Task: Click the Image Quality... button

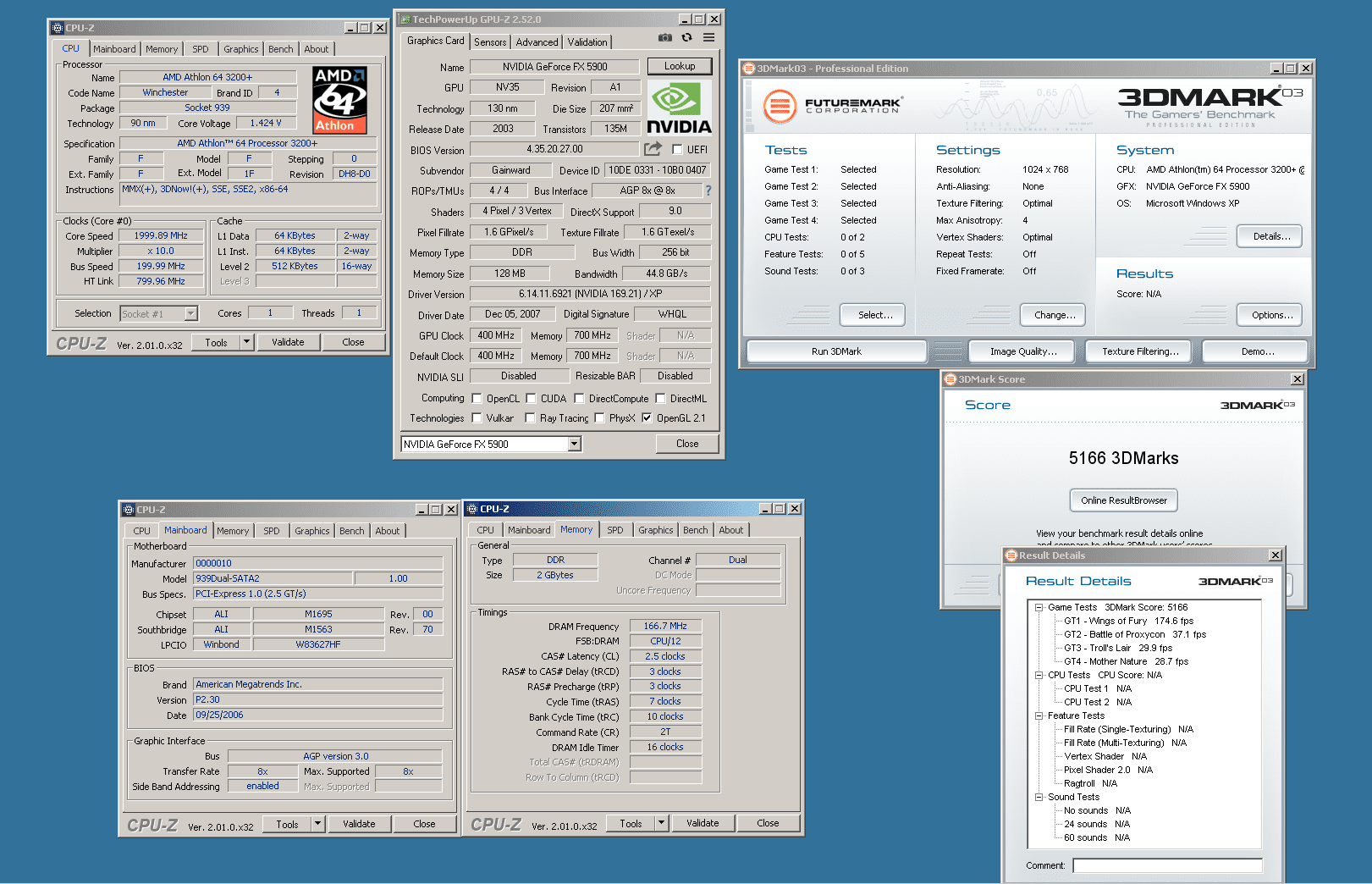Action: coord(1022,351)
